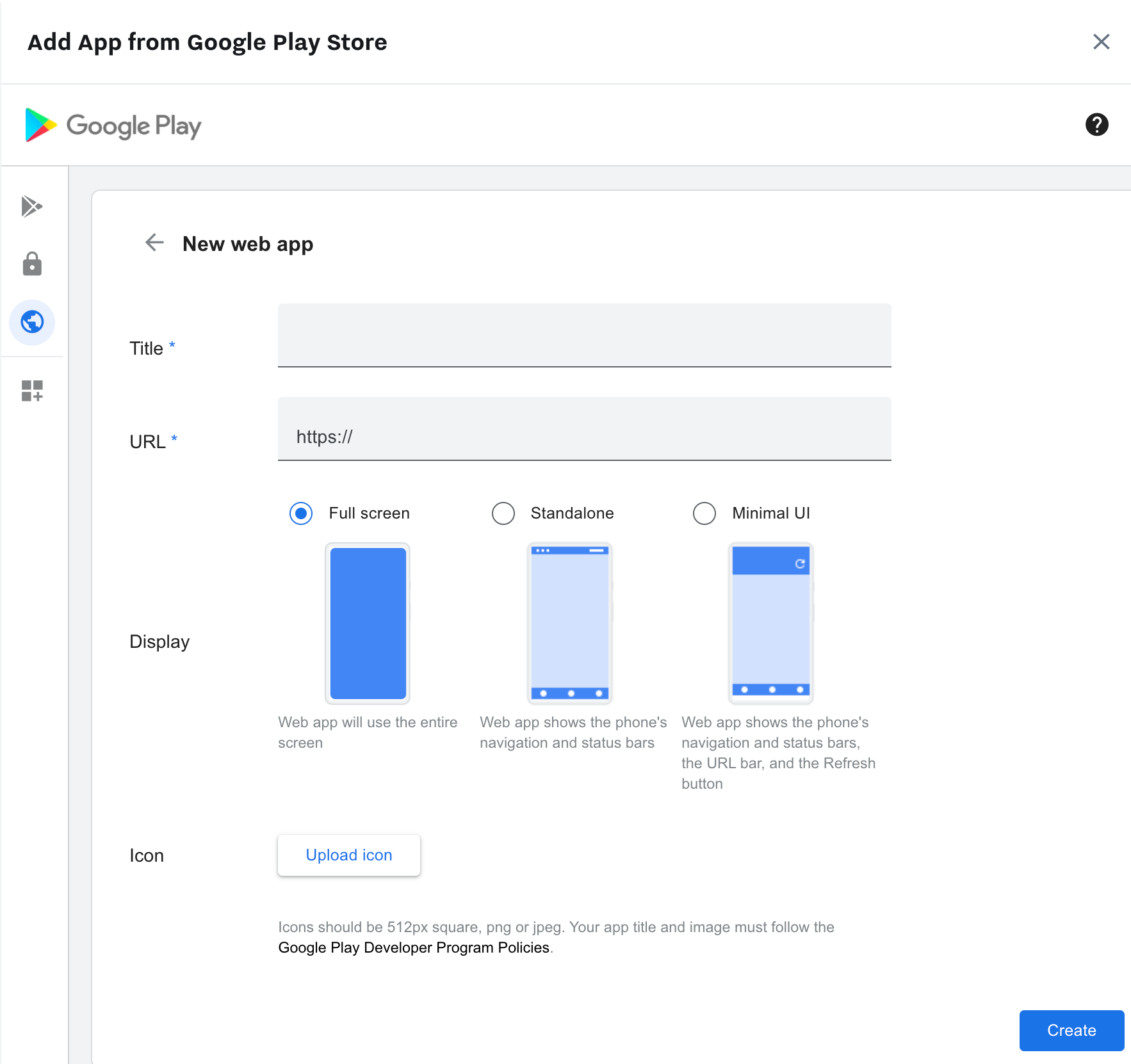Click the Standalone phone preview image
This screenshot has height=1064, width=1131.
click(x=569, y=623)
